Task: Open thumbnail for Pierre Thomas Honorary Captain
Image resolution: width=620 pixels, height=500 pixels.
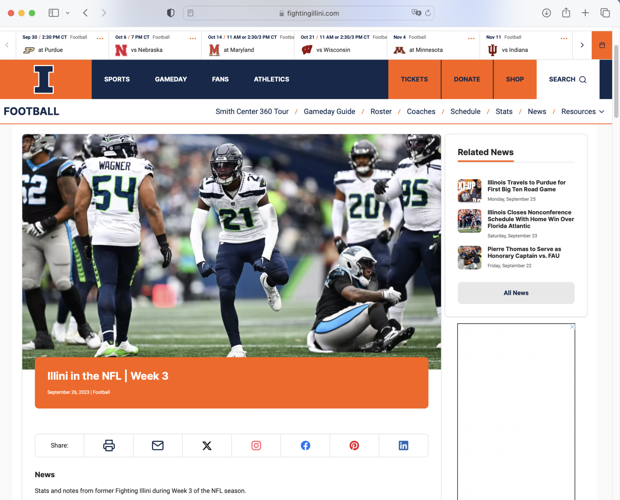Action: tap(469, 257)
